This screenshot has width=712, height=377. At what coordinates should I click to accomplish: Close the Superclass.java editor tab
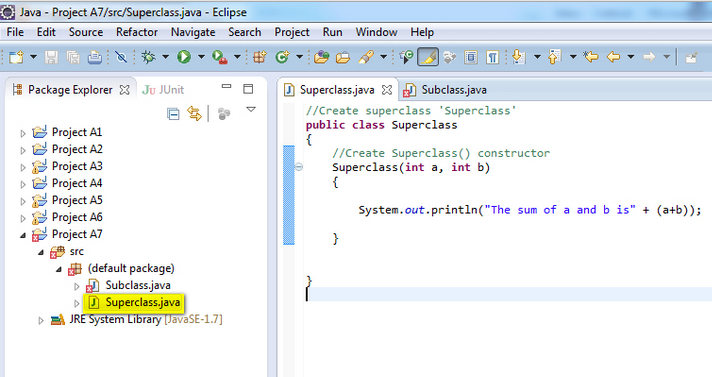(386, 90)
